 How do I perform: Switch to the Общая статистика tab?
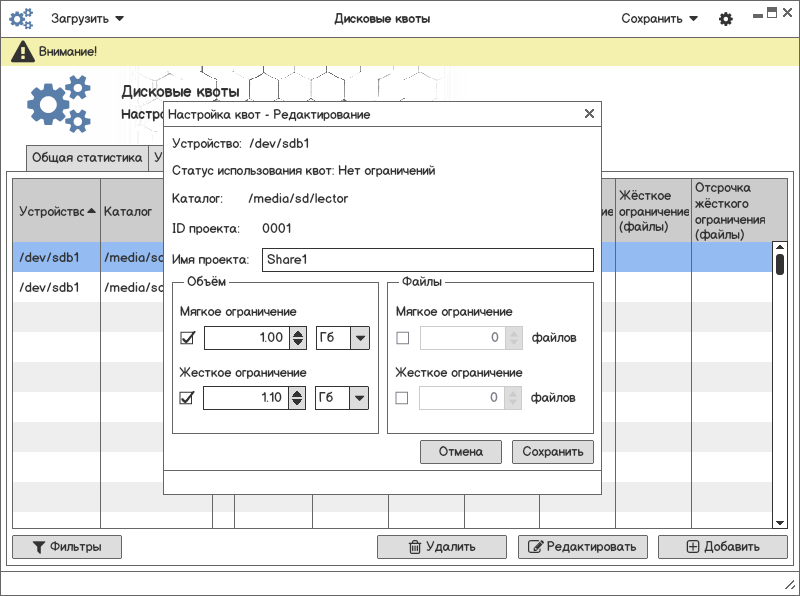point(87,158)
